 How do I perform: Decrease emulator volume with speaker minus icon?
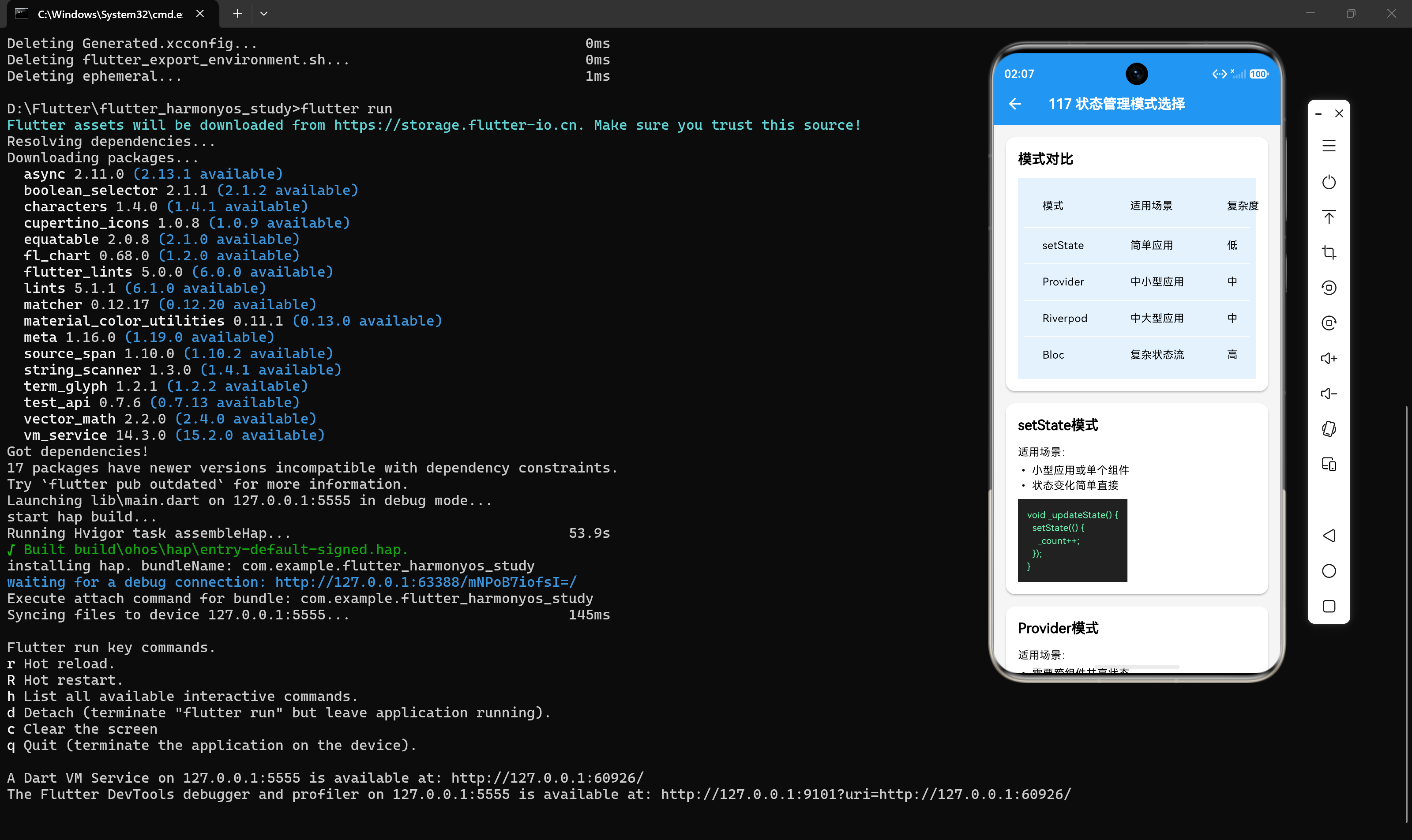1329,394
